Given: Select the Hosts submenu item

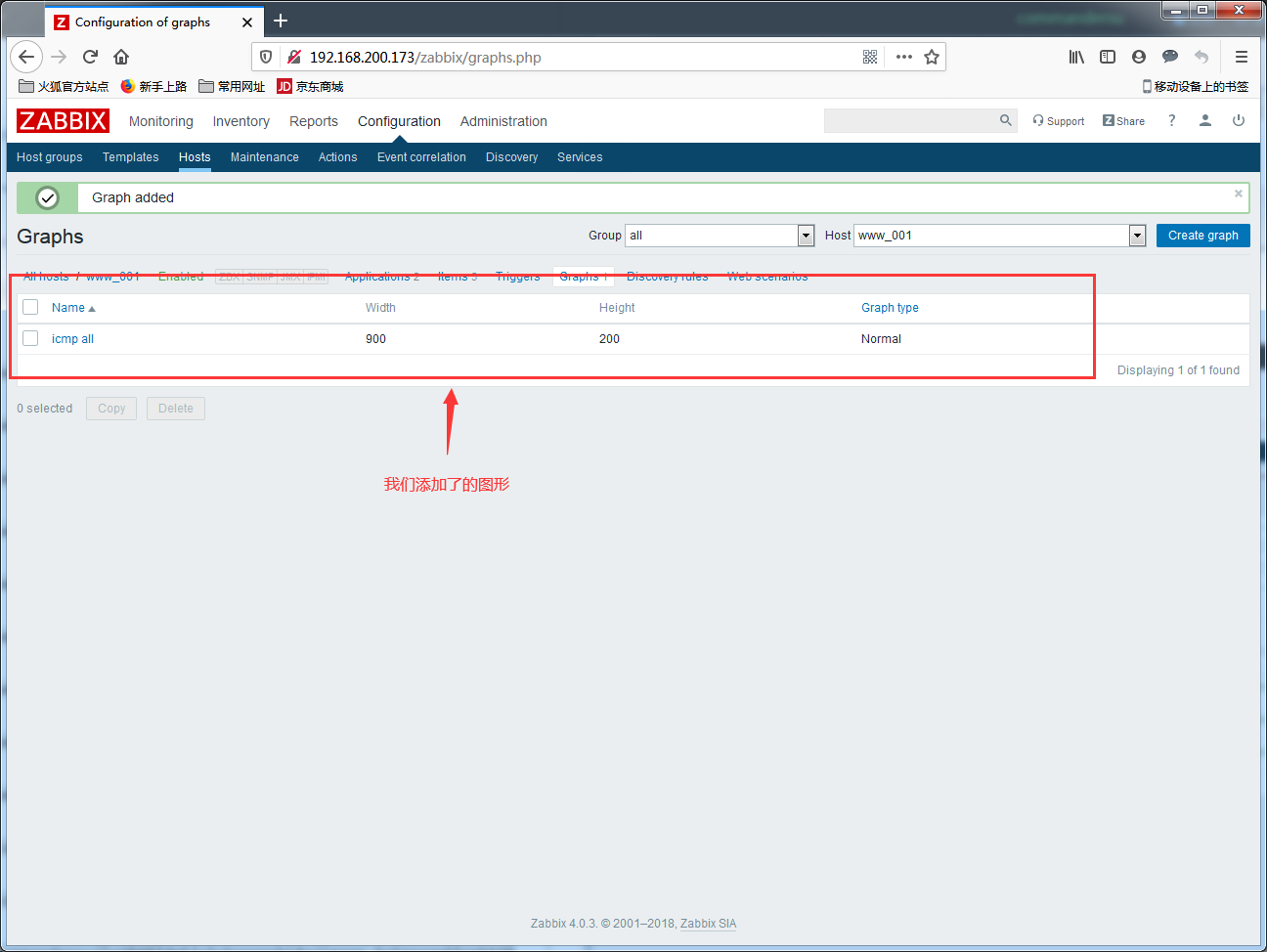Looking at the screenshot, I should pyautogui.click(x=195, y=157).
